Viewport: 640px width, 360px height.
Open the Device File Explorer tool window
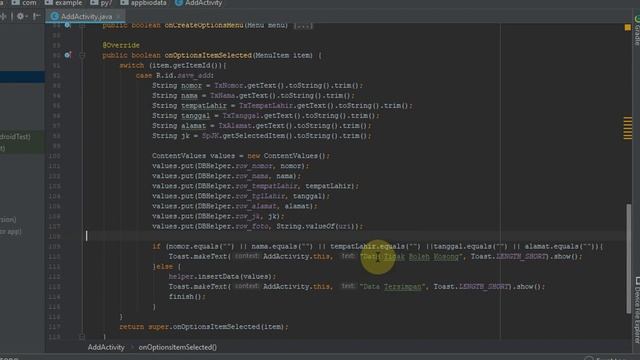(637, 310)
